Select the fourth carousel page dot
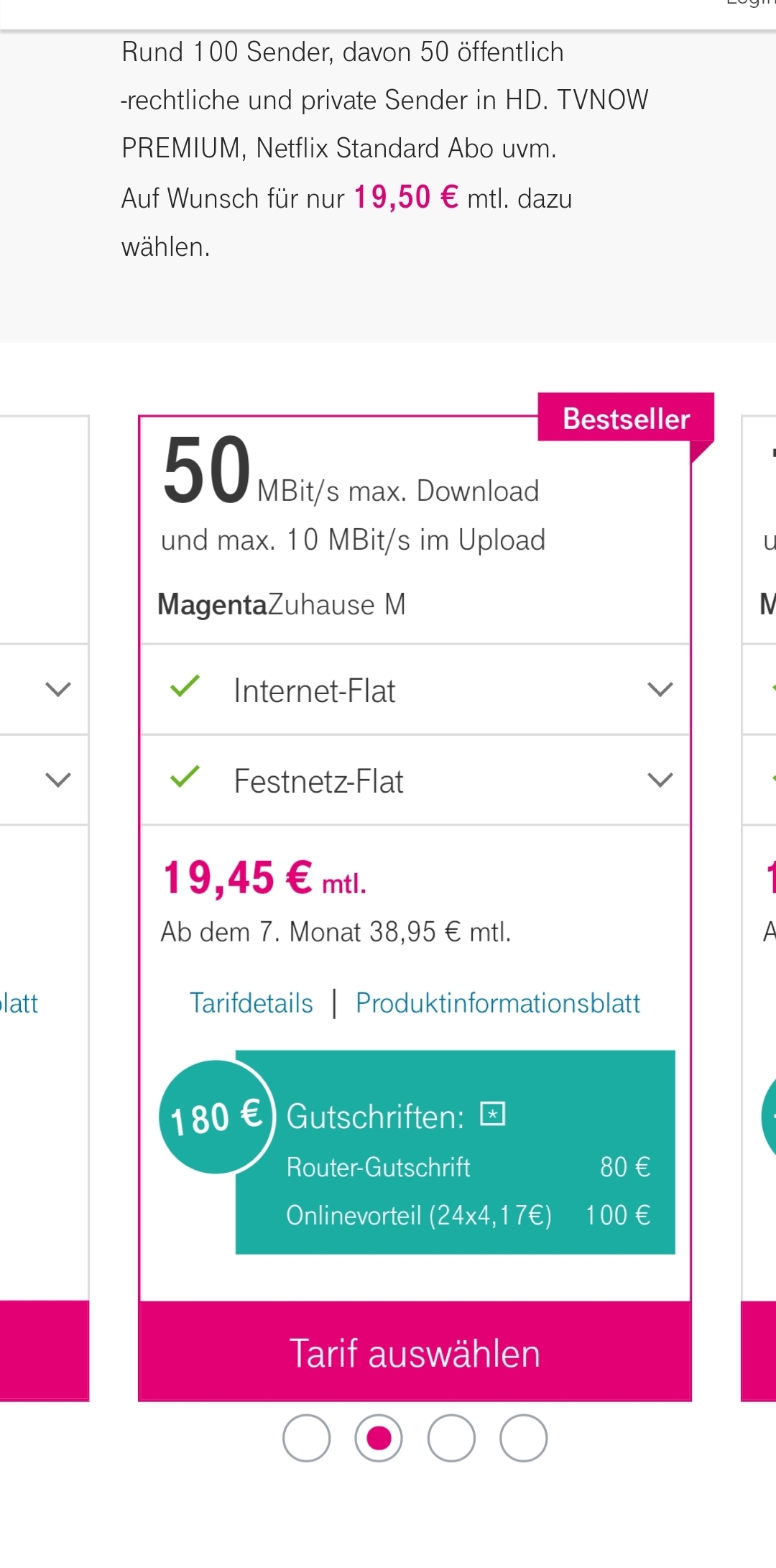This screenshot has height=1568, width=776. [524, 1438]
